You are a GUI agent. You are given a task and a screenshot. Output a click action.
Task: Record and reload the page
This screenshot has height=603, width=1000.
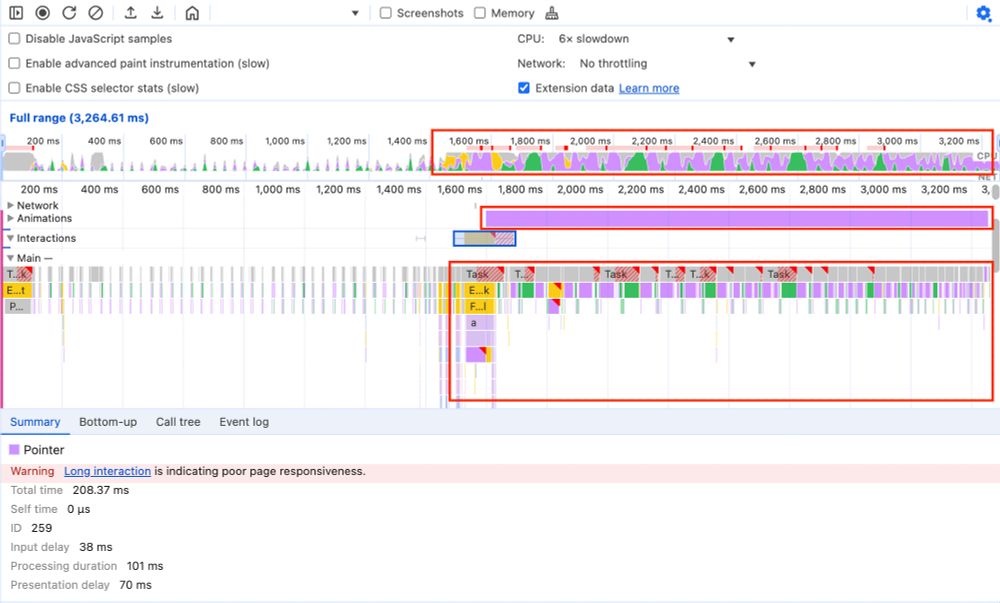(x=68, y=13)
